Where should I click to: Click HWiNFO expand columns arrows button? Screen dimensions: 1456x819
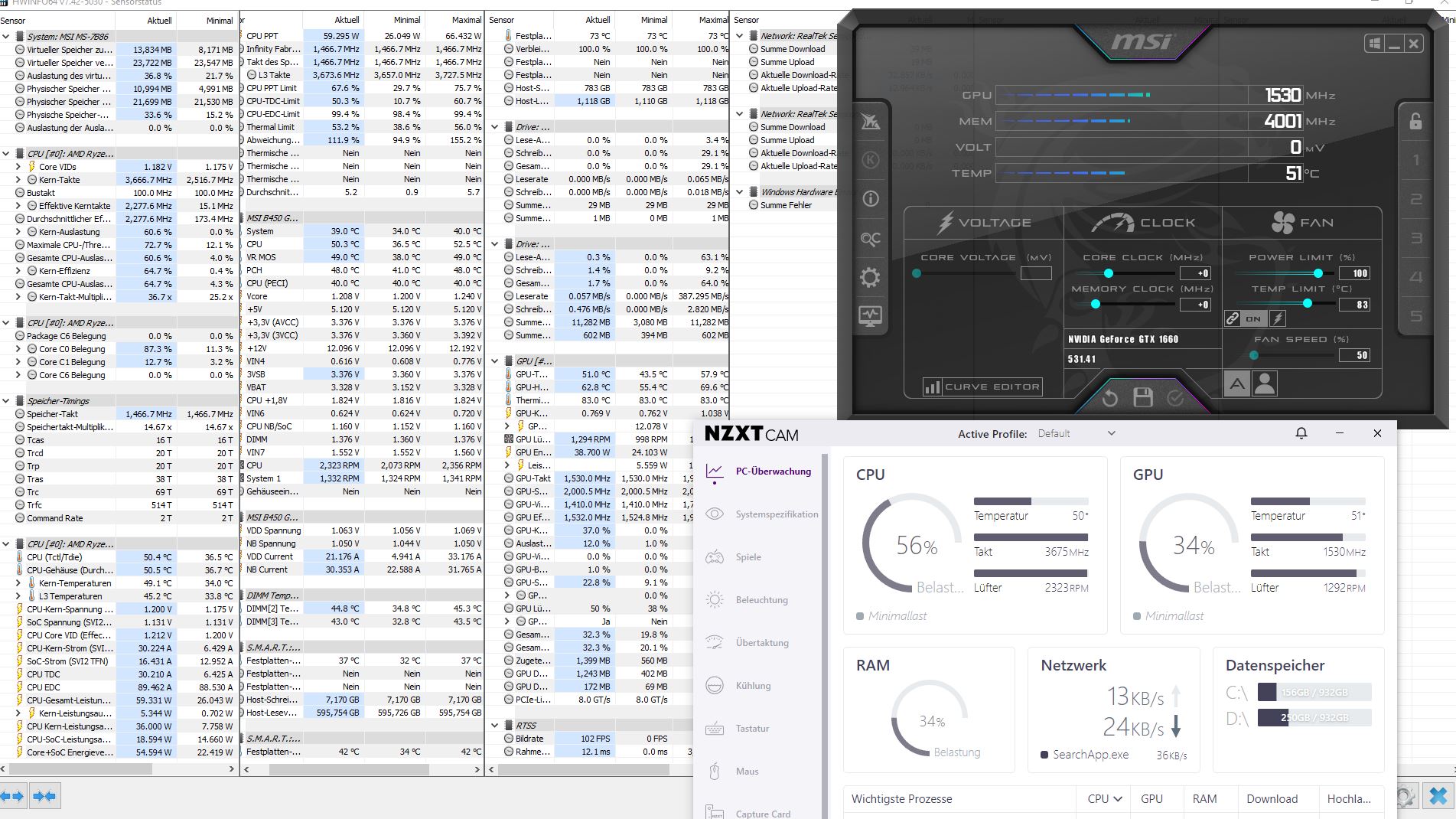[13, 796]
